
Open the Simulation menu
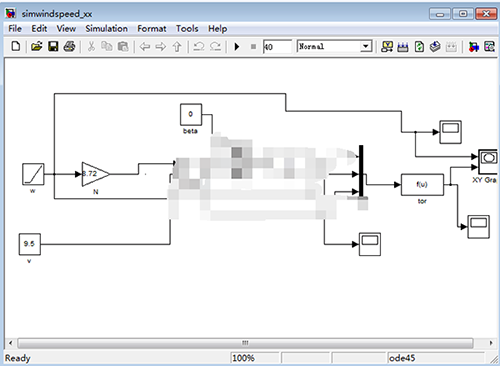106,29
